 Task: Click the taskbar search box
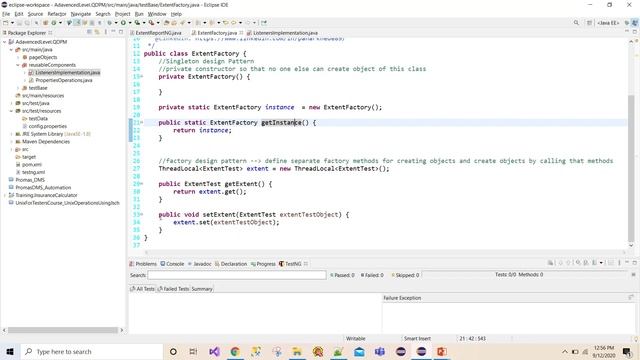coord(91,351)
